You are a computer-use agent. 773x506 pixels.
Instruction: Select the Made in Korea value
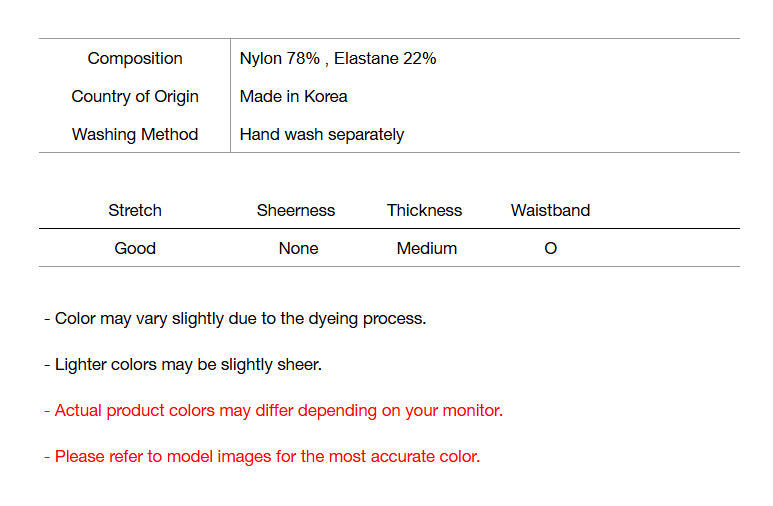(x=294, y=96)
